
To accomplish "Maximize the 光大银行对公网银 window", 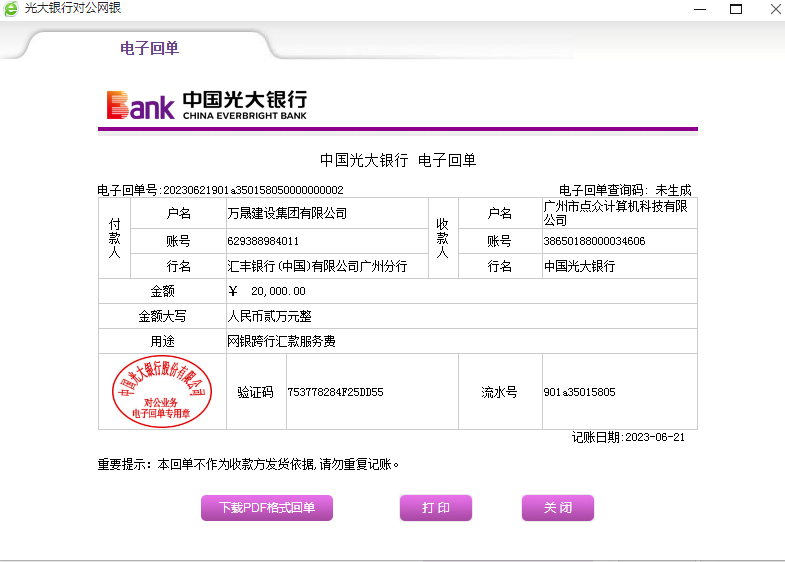I will pyautogui.click(x=736, y=9).
